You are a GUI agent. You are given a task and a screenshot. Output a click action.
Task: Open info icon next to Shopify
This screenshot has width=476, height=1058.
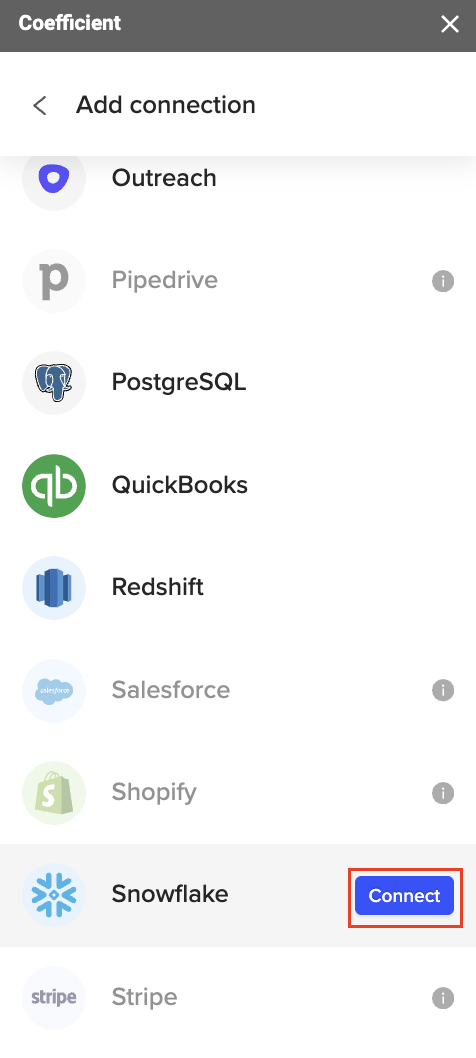click(443, 793)
